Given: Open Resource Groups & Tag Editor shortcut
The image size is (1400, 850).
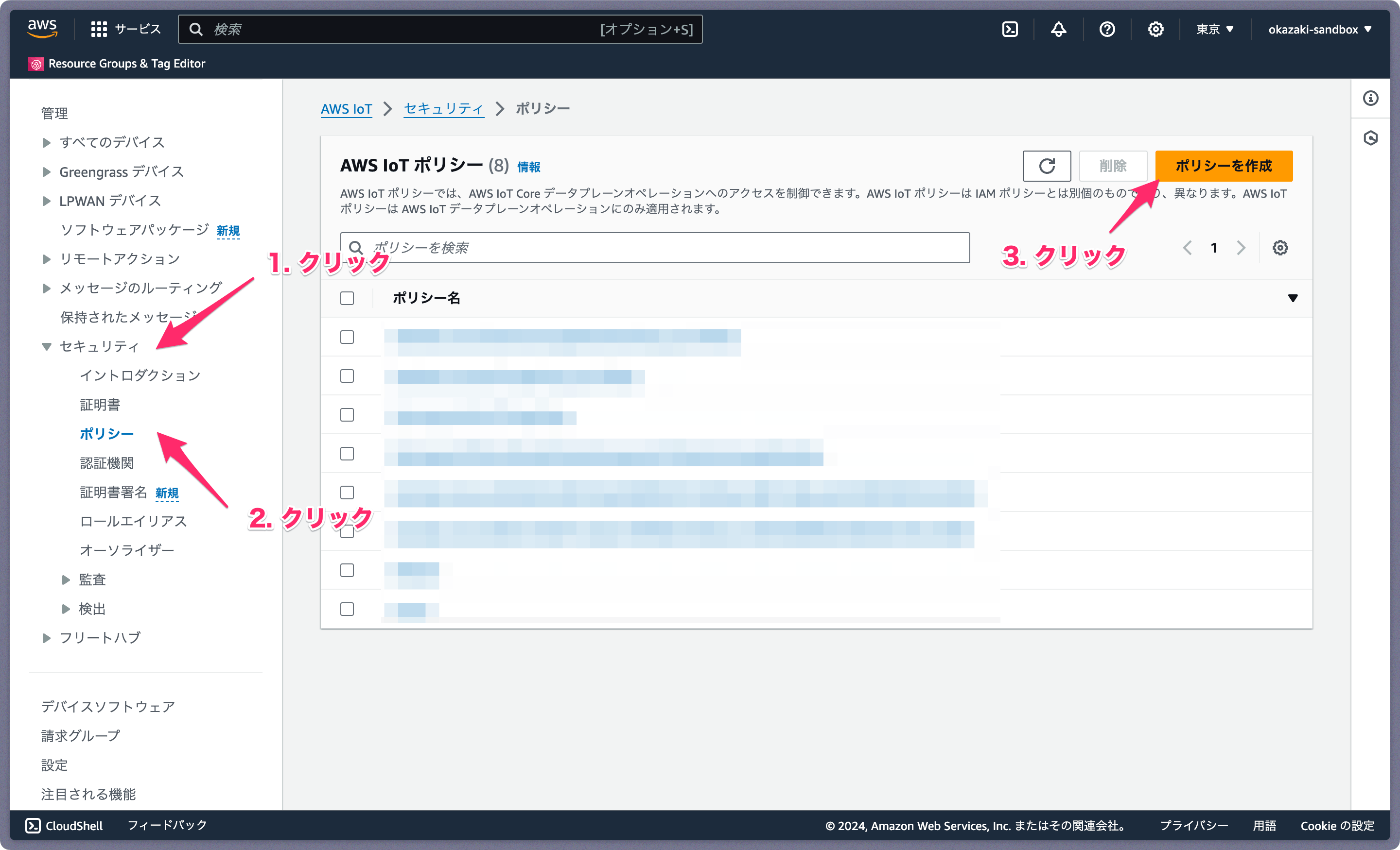Looking at the screenshot, I should [117, 64].
